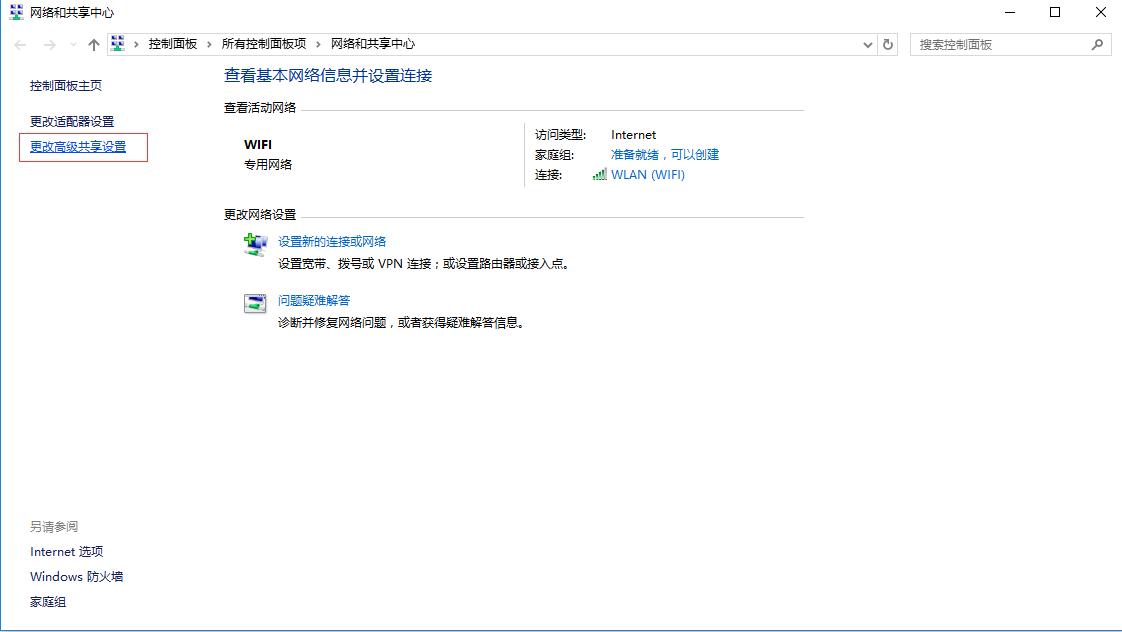Screen dimensions: 1122x632
Task: Click 准备就绪，可以创建 homegroup link
Action: coord(667,154)
